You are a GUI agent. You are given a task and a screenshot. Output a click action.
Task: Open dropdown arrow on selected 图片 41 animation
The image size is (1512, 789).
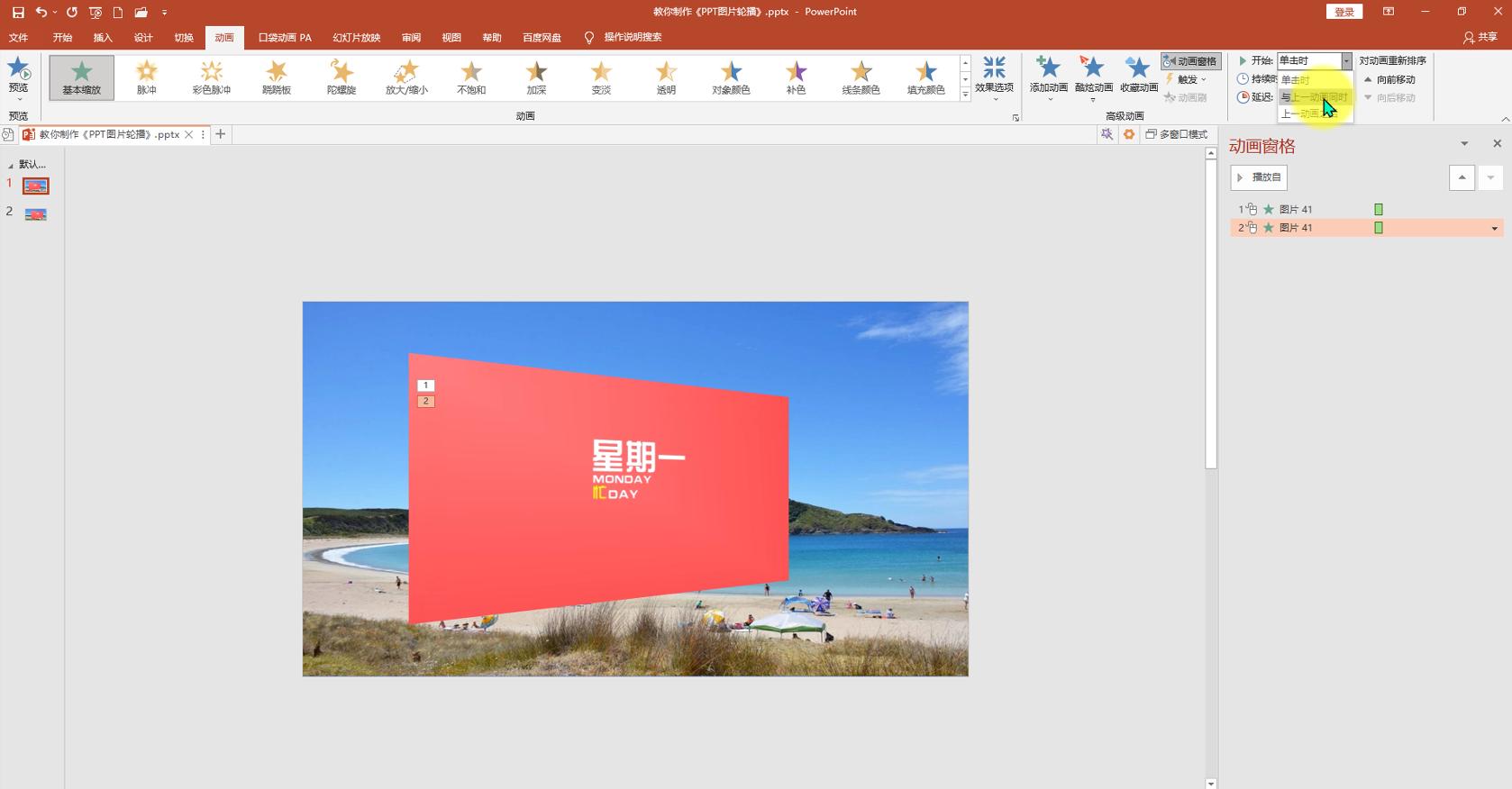click(x=1495, y=229)
